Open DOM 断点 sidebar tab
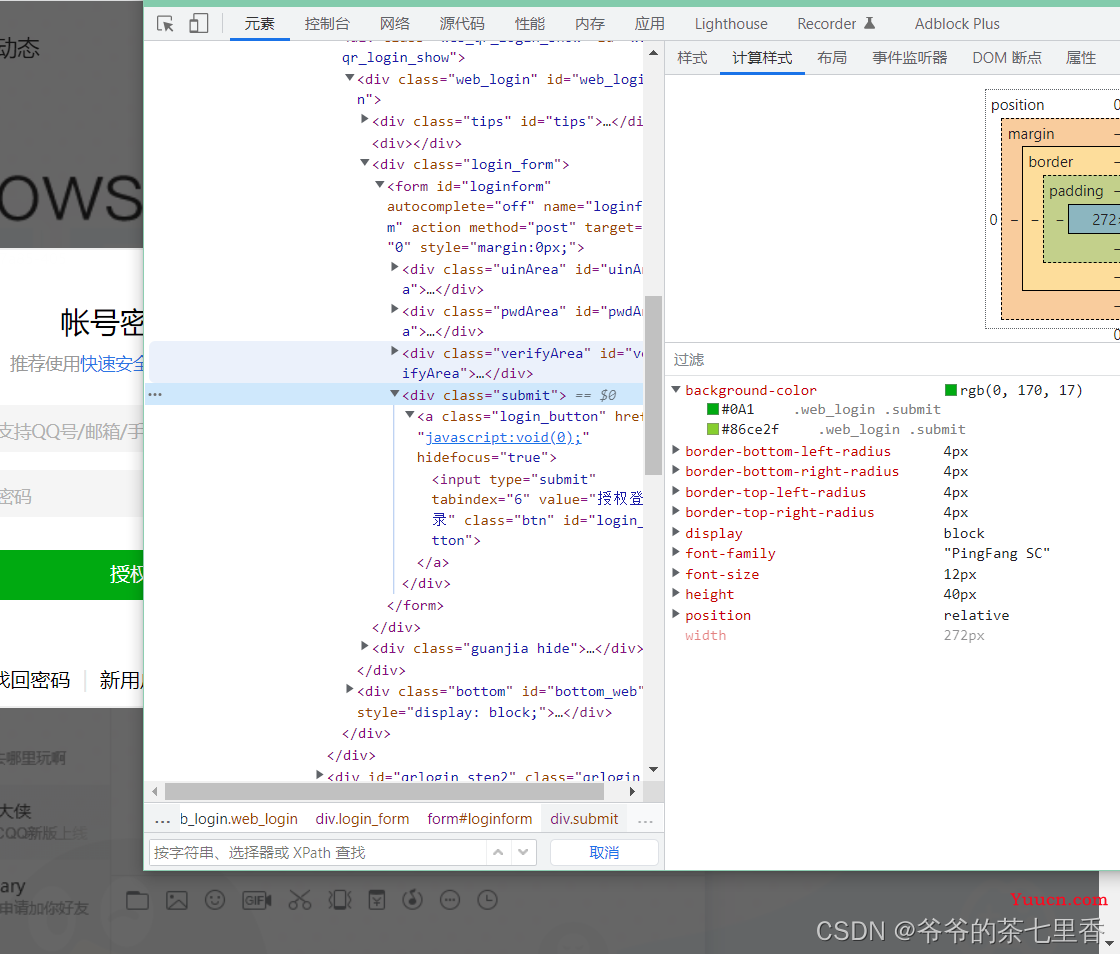The width and height of the screenshot is (1120, 954). [x=1007, y=58]
